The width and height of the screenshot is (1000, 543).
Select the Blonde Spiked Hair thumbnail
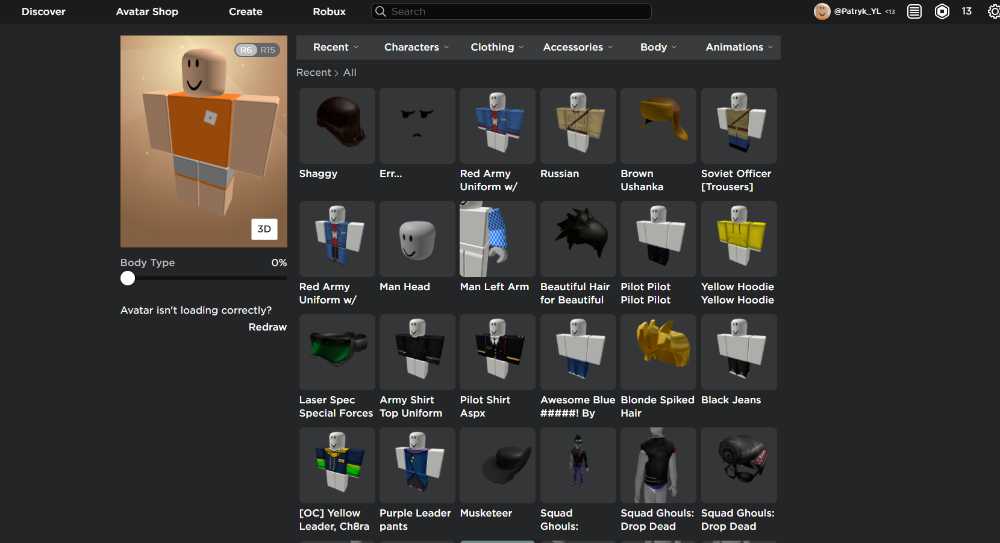point(658,352)
